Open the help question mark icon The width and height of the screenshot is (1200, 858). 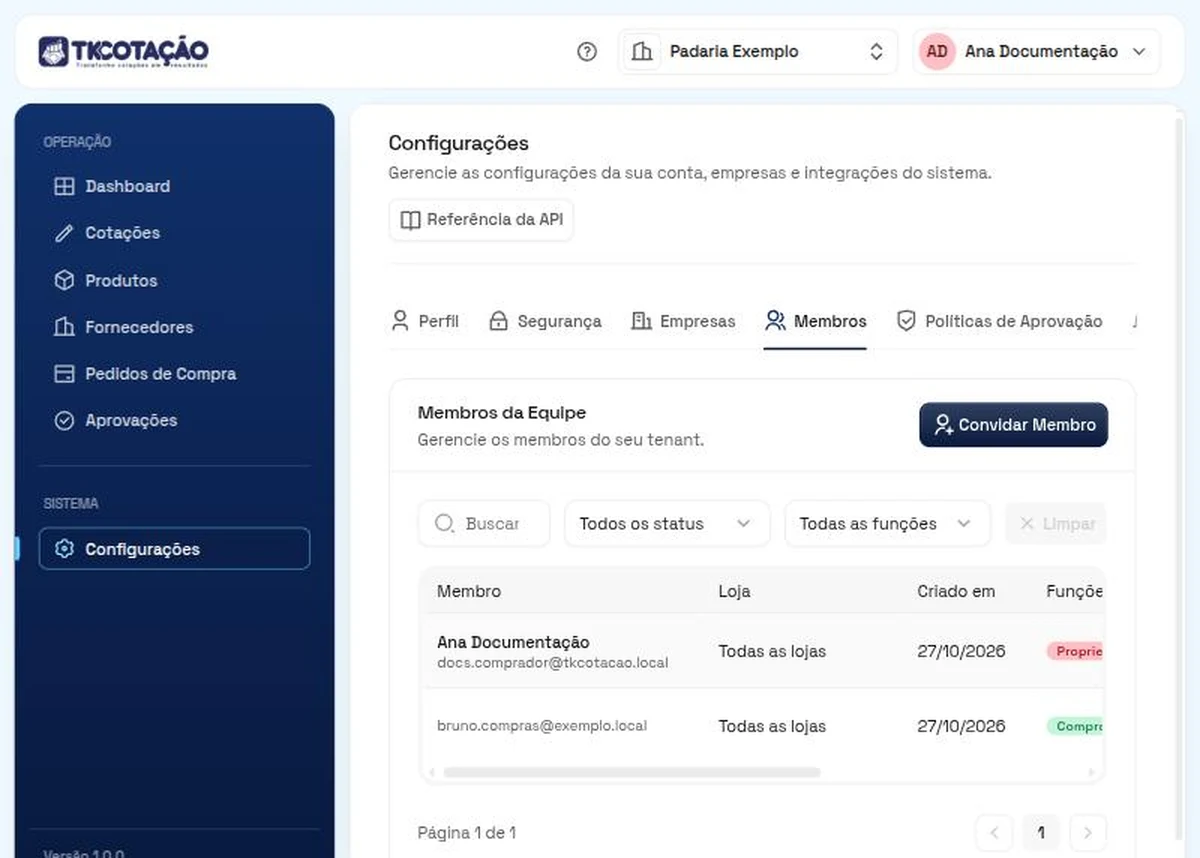click(587, 52)
